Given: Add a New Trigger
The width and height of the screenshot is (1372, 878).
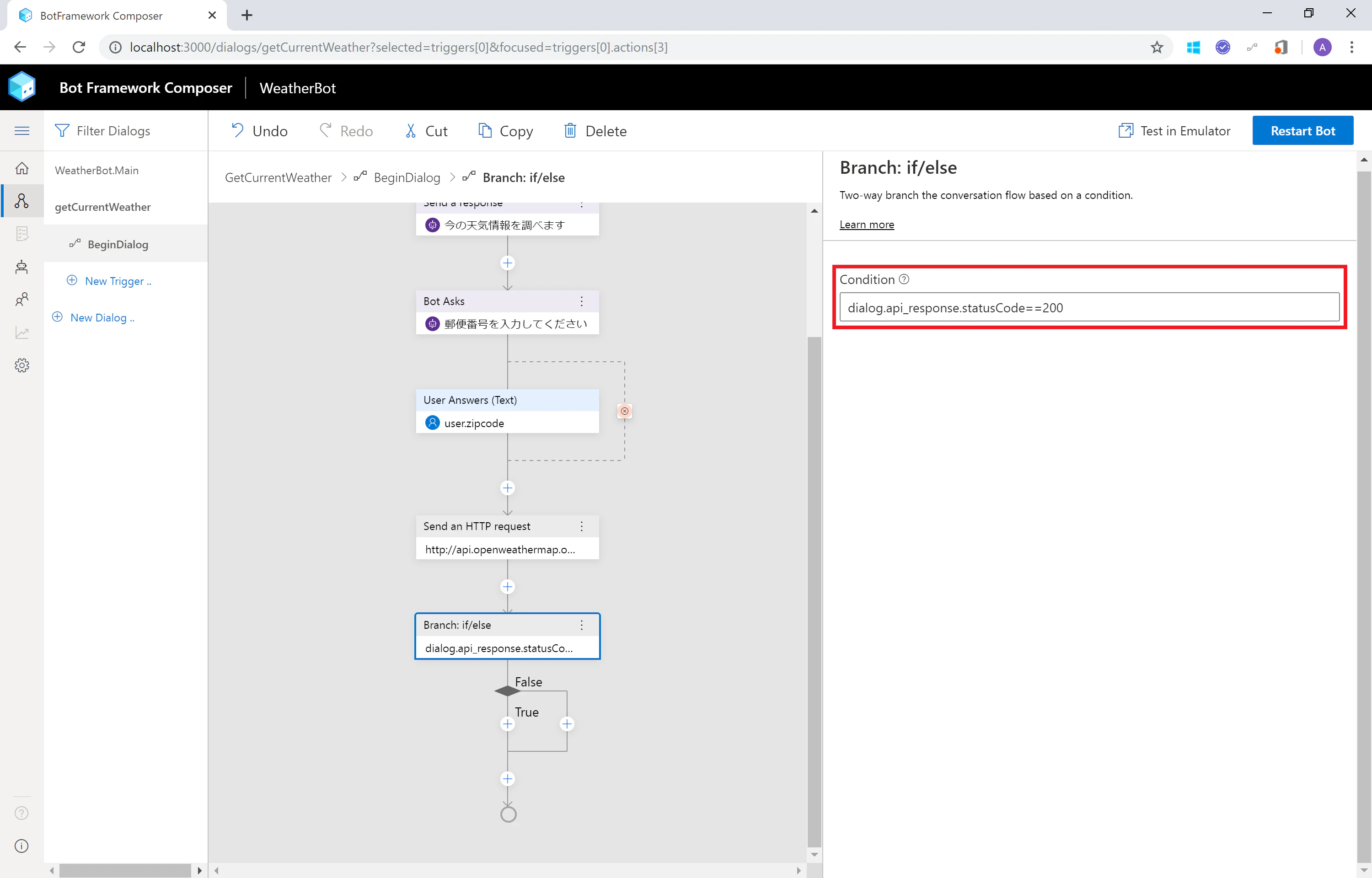Looking at the screenshot, I should coord(109,281).
